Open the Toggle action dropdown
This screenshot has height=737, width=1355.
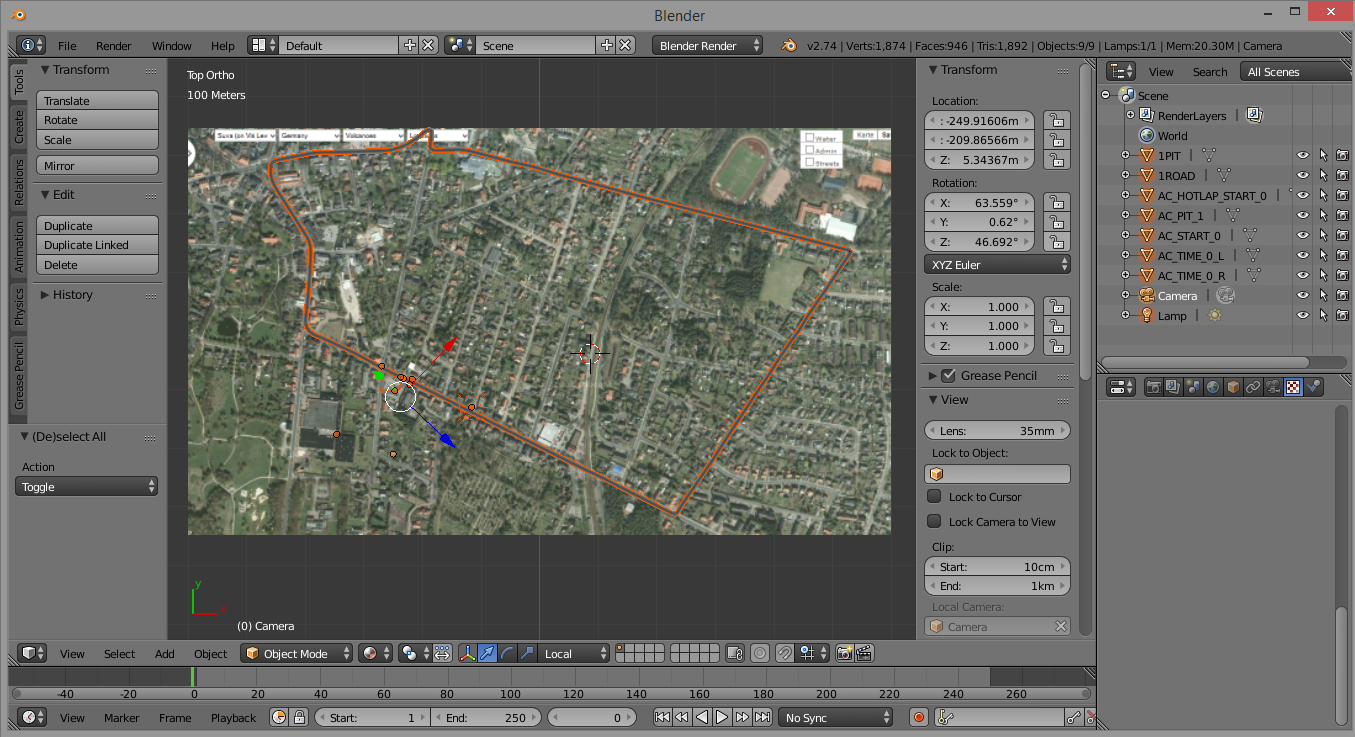click(x=87, y=486)
